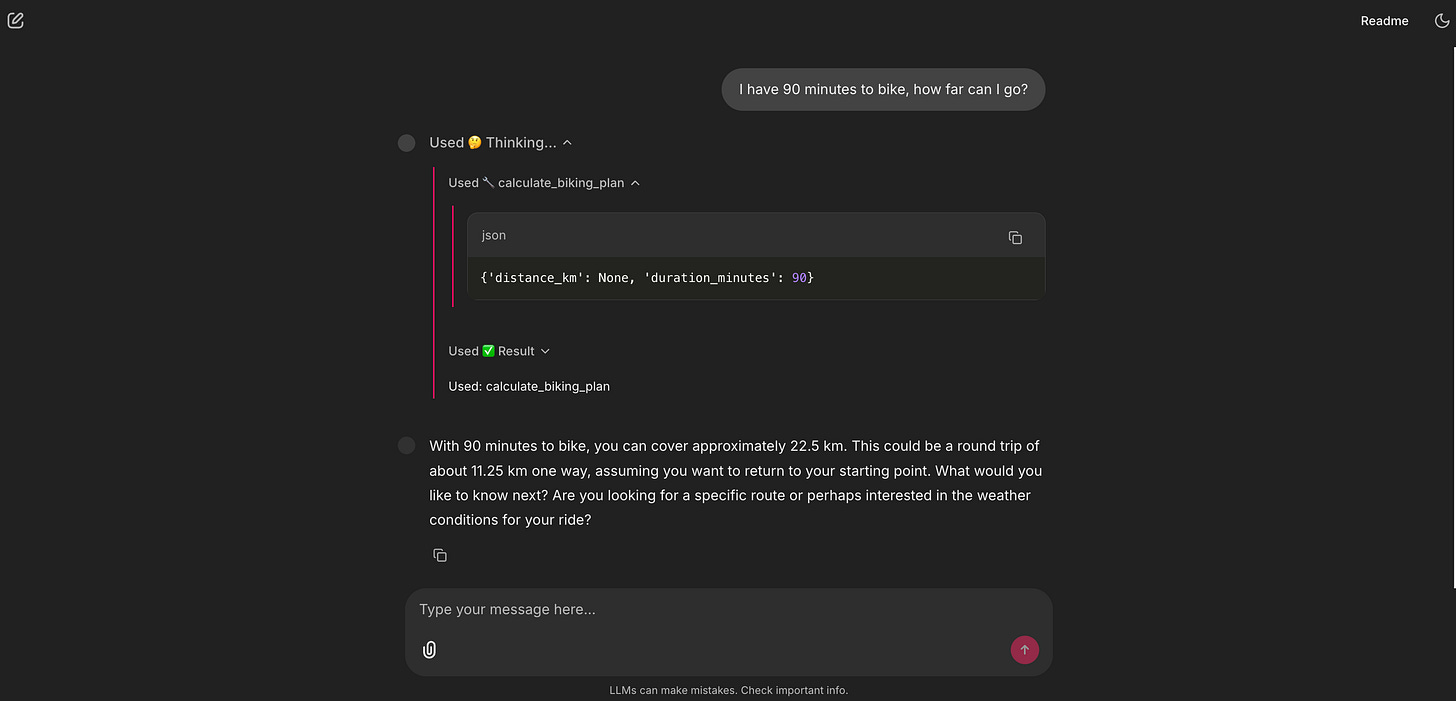Screen dimensions: 1456x701
Task: Click the thinking-face emoji in the Thinking label
Action: 474,142
